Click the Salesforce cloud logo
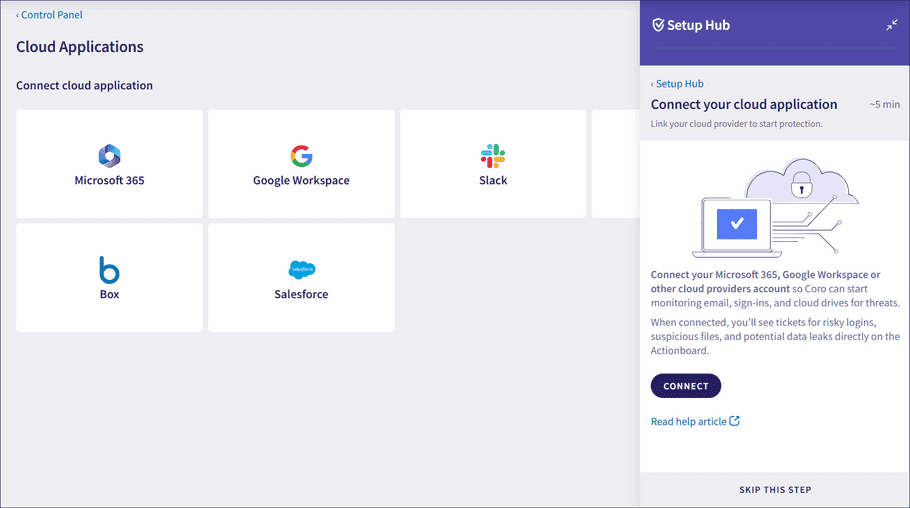Image resolution: width=910 pixels, height=508 pixels. pyautogui.click(x=301, y=269)
